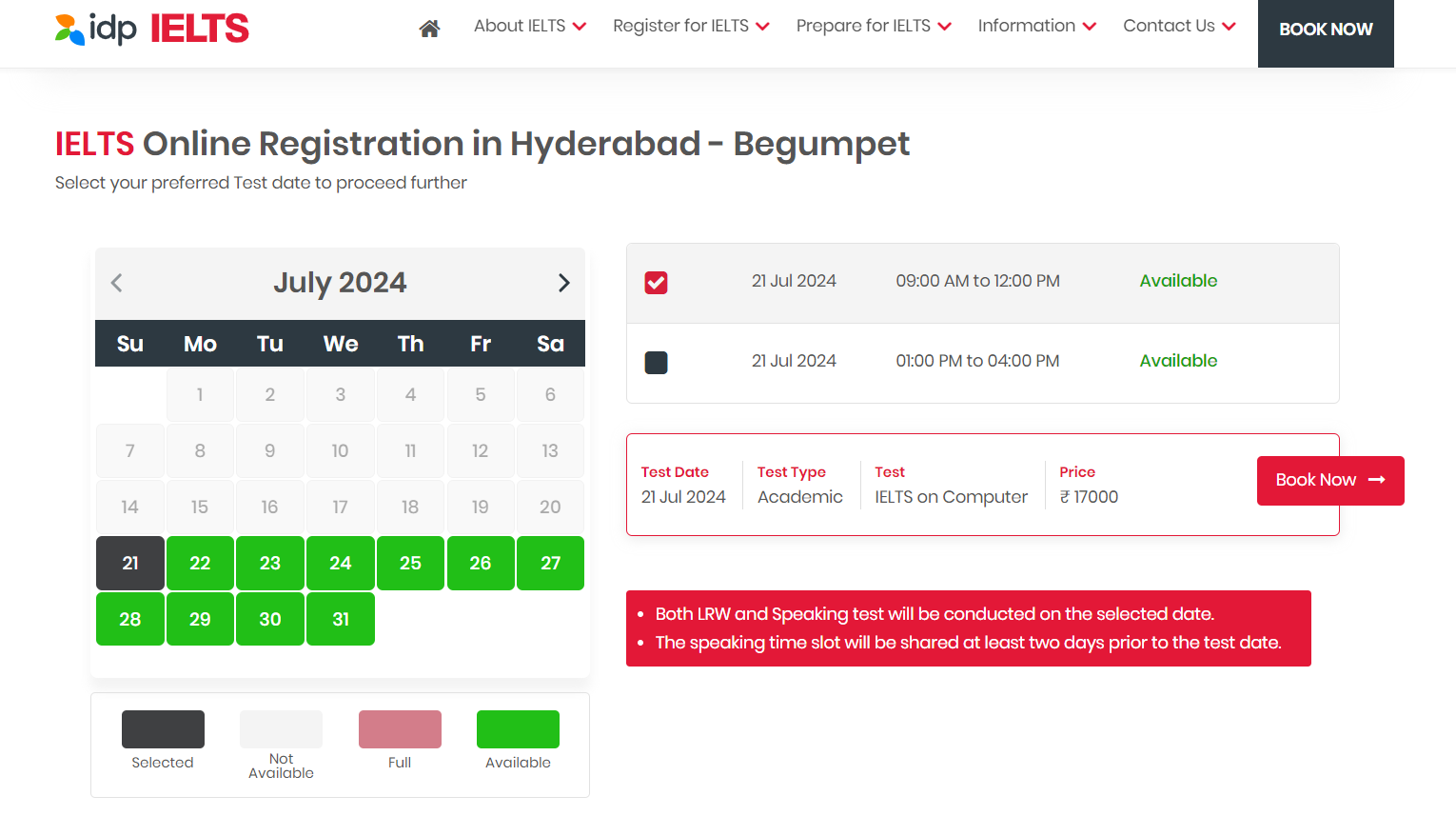
Task: Pick July 25 as test date
Action: (410, 563)
